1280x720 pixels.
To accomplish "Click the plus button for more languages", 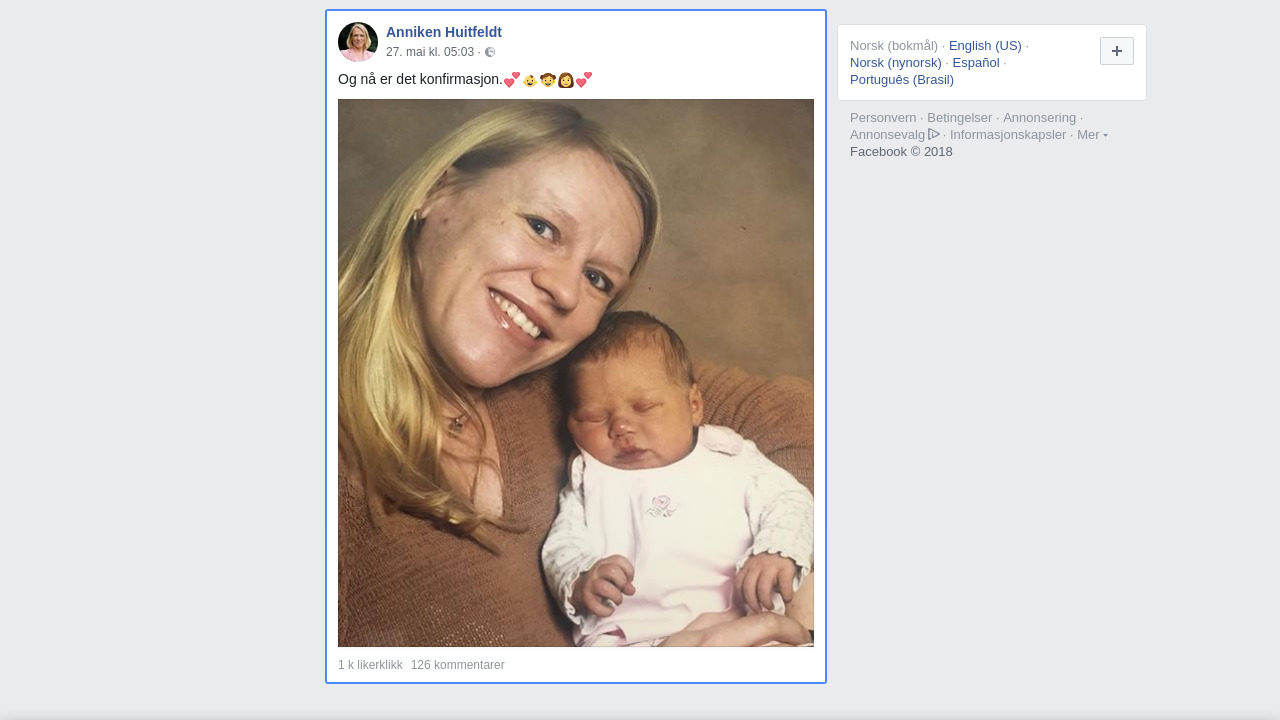I will [x=1117, y=51].
